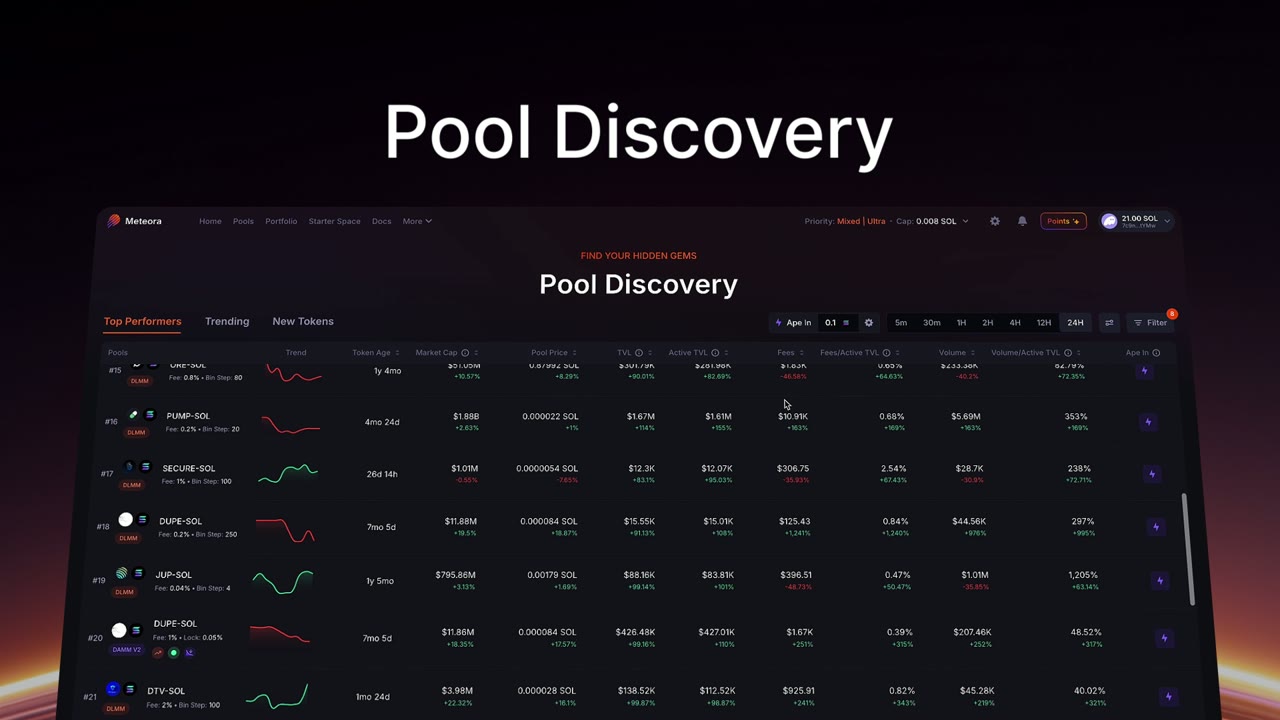1280x720 pixels.
Task: Select 12H timeframe
Action: 1043,323
